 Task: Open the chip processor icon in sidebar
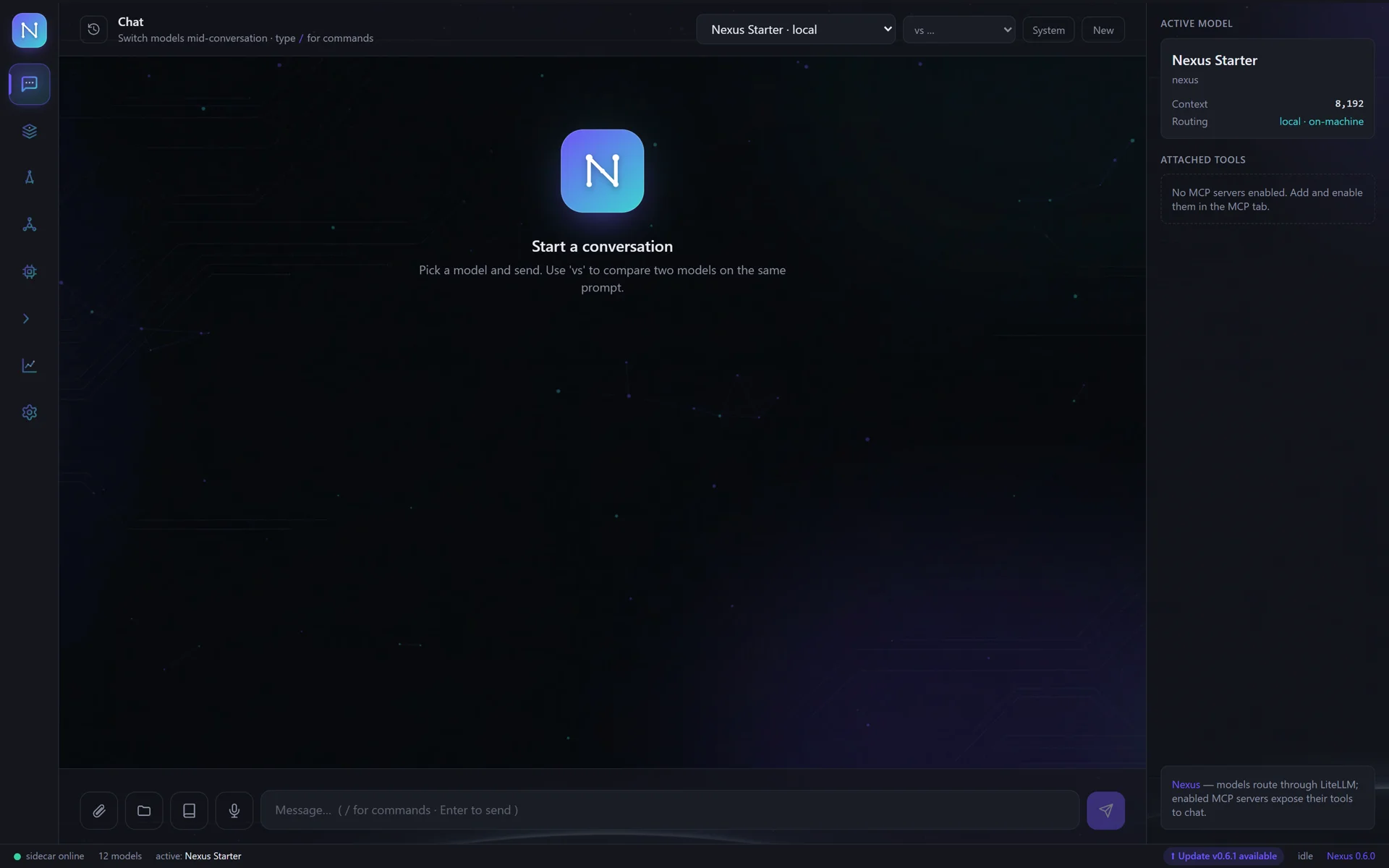tap(30, 271)
